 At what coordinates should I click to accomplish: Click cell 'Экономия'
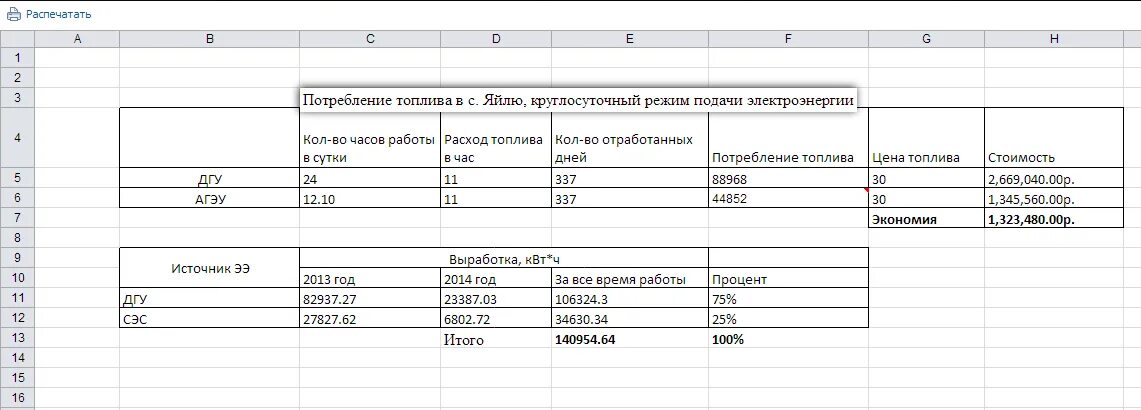926,218
